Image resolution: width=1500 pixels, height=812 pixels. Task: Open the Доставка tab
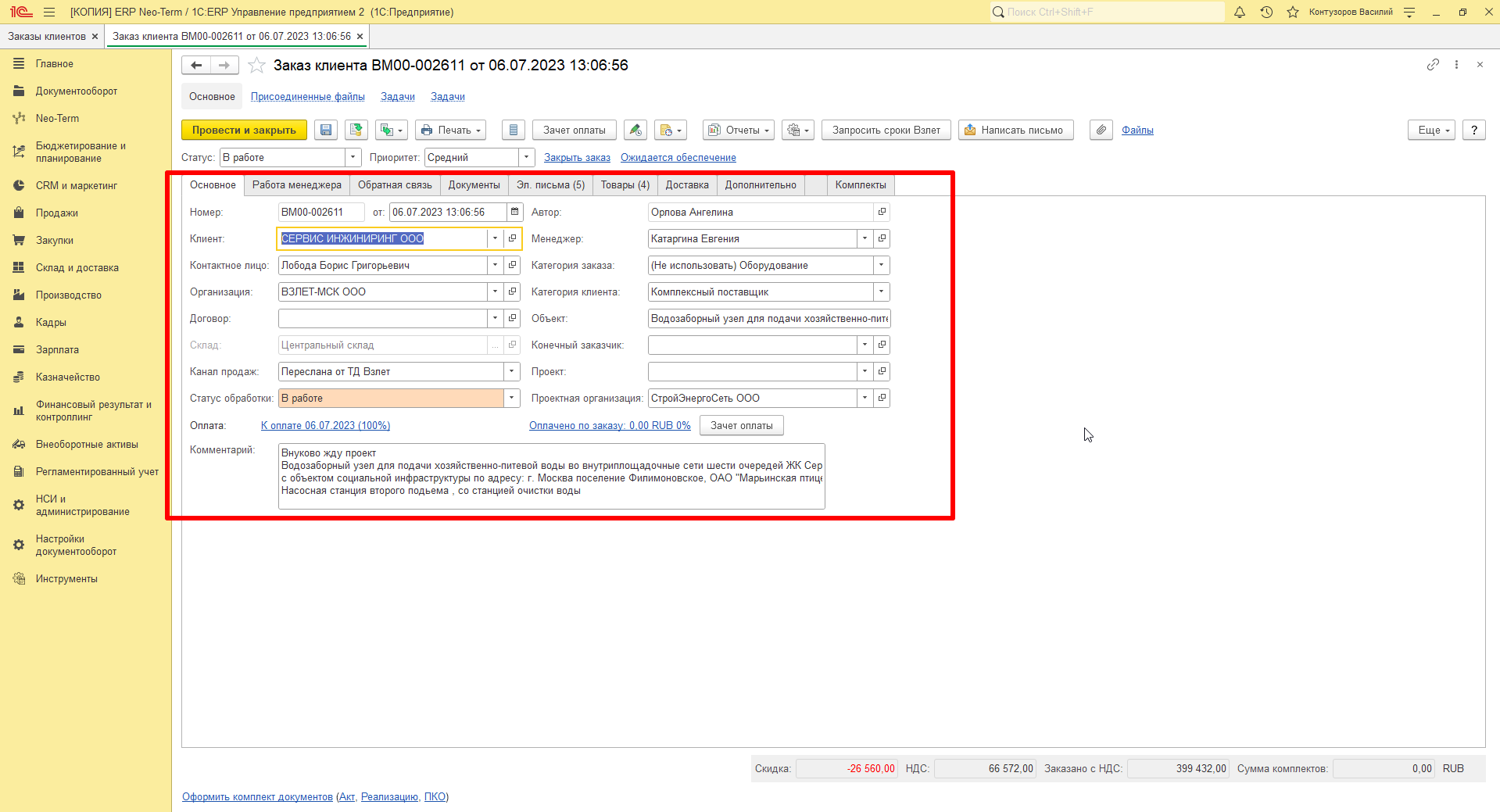tap(687, 185)
